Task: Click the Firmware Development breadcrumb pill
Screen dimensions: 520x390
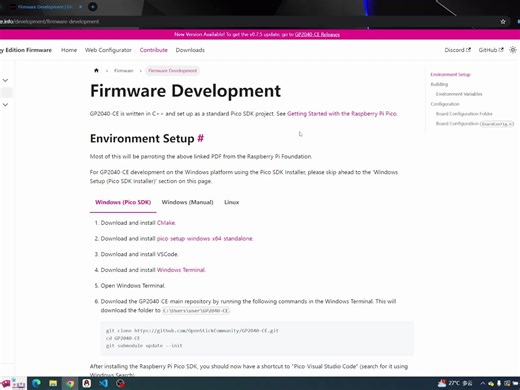Action: [172, 71]
